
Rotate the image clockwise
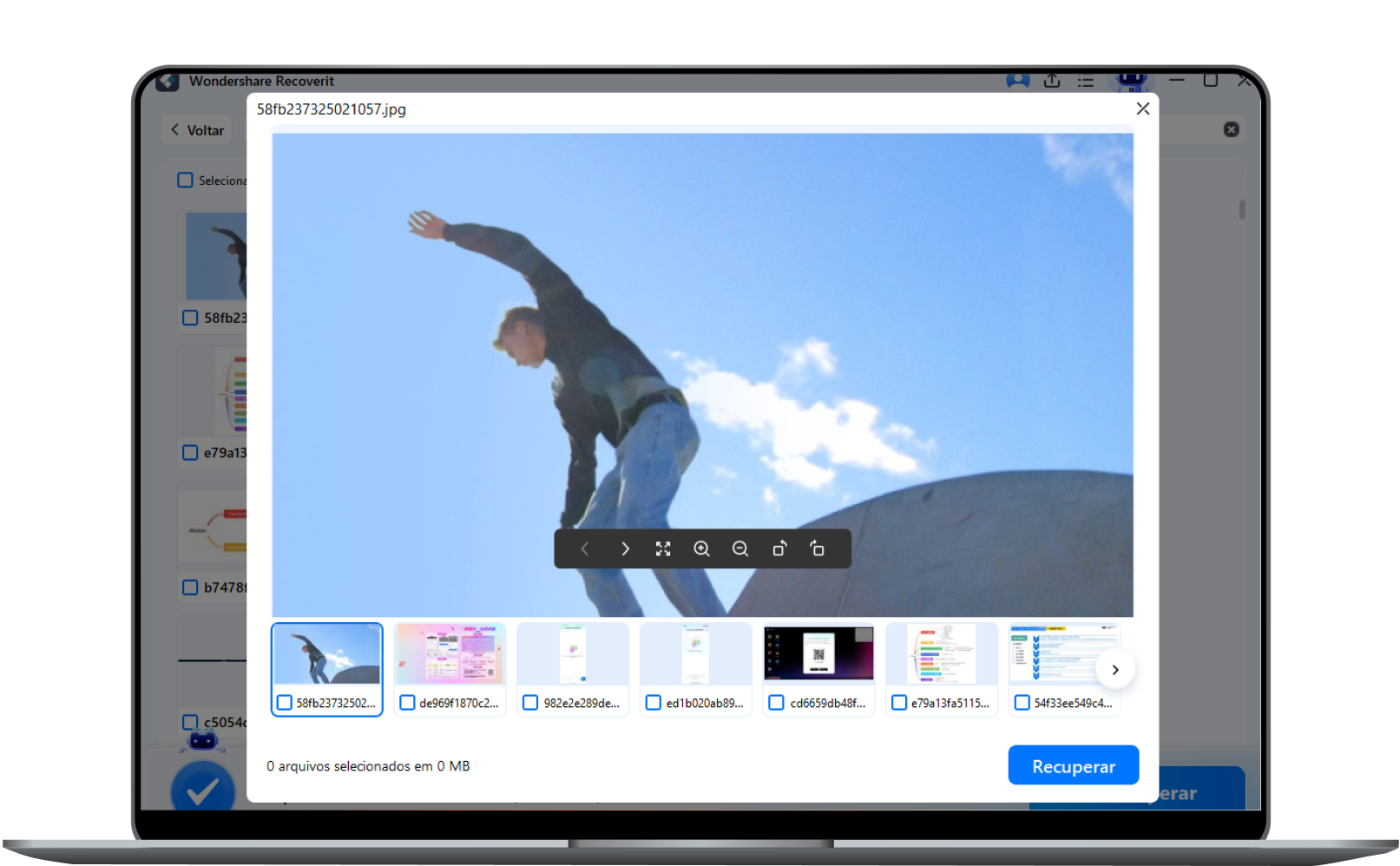pos(779,548)
